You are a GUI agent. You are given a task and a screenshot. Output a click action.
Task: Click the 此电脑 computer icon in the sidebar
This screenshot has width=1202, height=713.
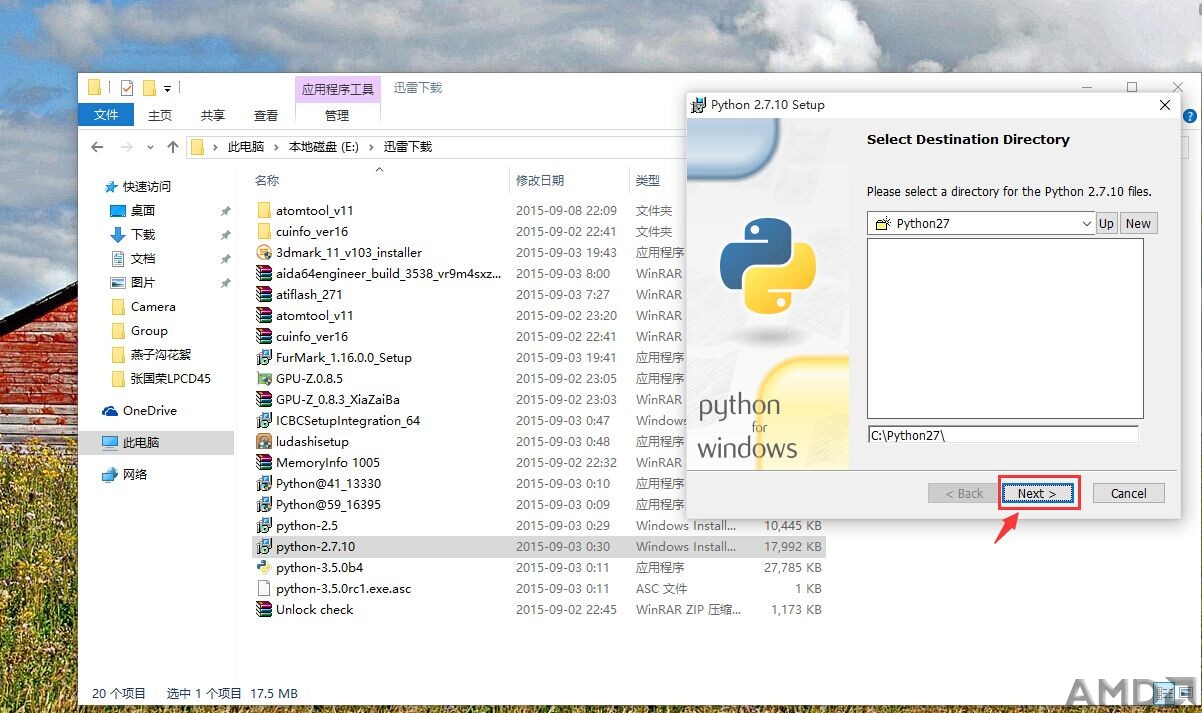[110, 442]
